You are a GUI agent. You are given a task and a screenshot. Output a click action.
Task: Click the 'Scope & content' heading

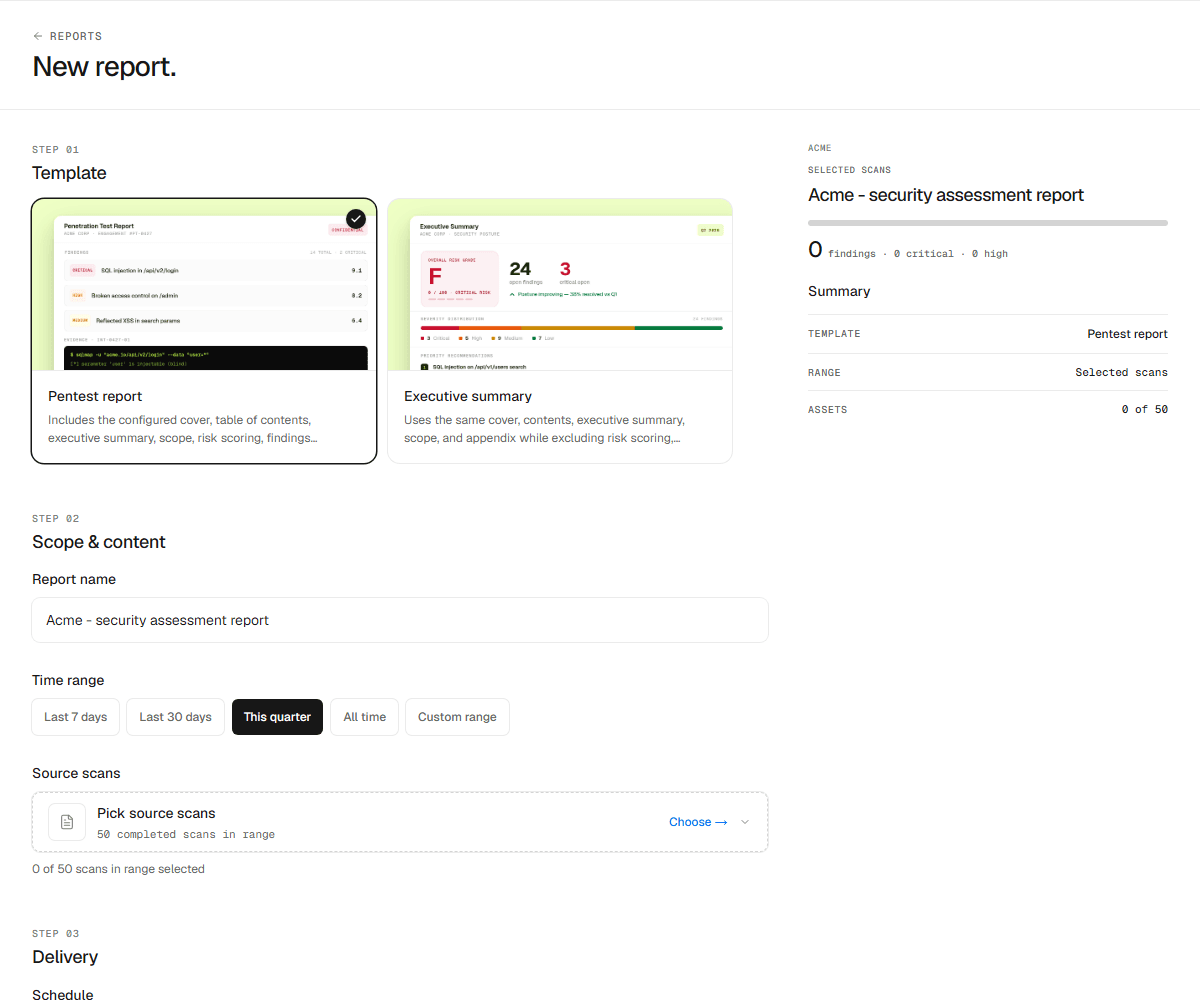[99, 542]
